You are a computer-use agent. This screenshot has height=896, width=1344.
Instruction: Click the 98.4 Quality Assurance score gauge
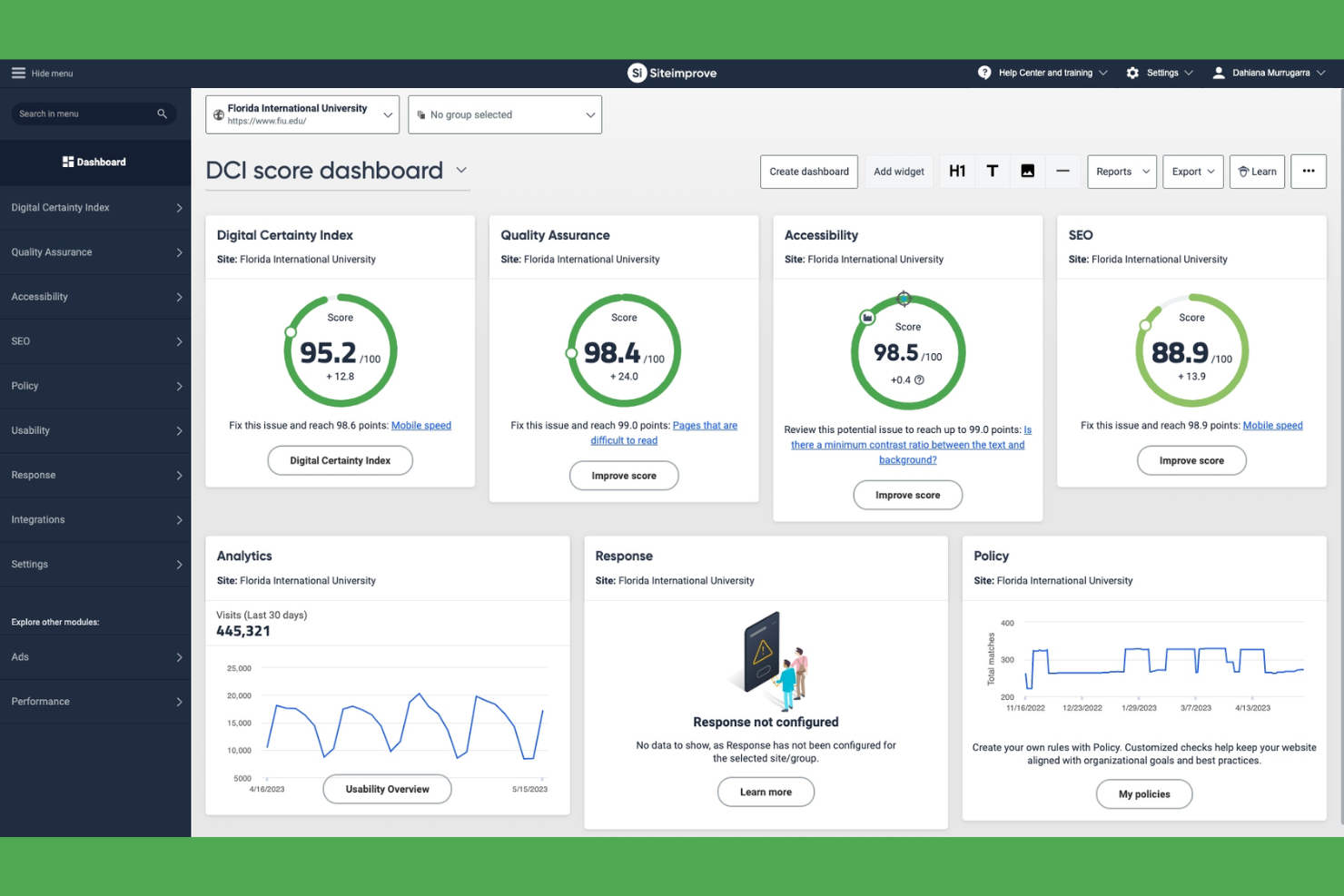click(x=624, y=350)
